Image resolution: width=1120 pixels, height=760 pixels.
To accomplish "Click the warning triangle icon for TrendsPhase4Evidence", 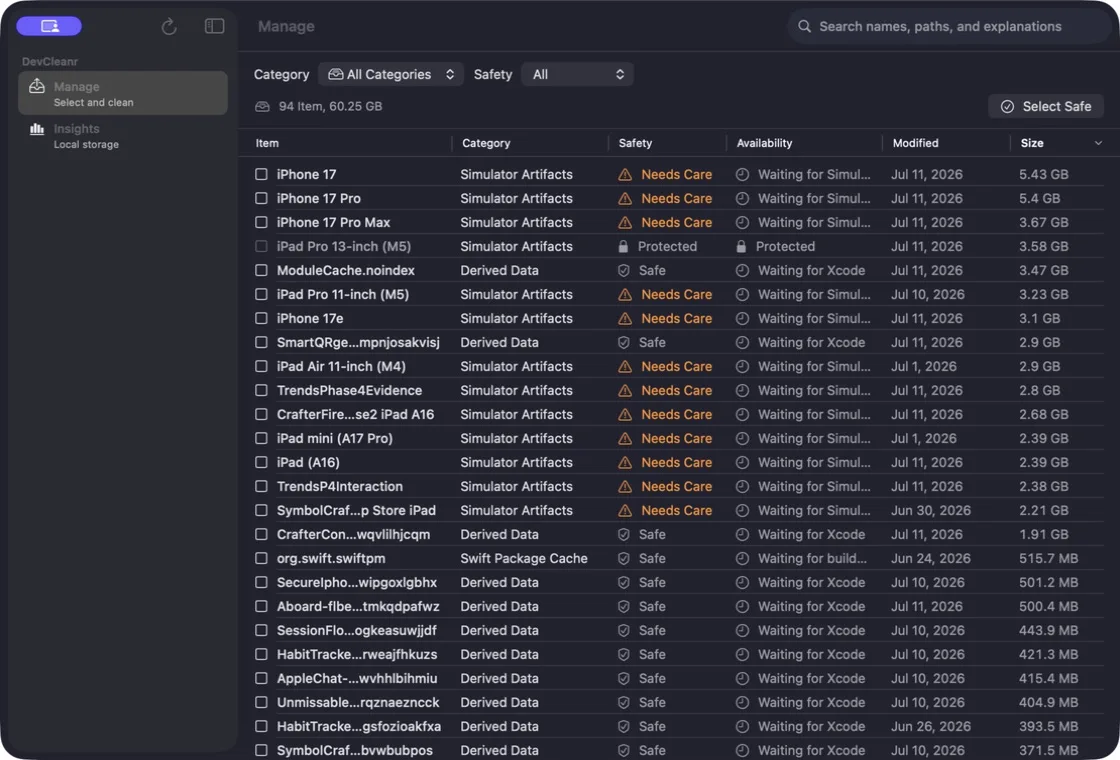I will (625, 391).
